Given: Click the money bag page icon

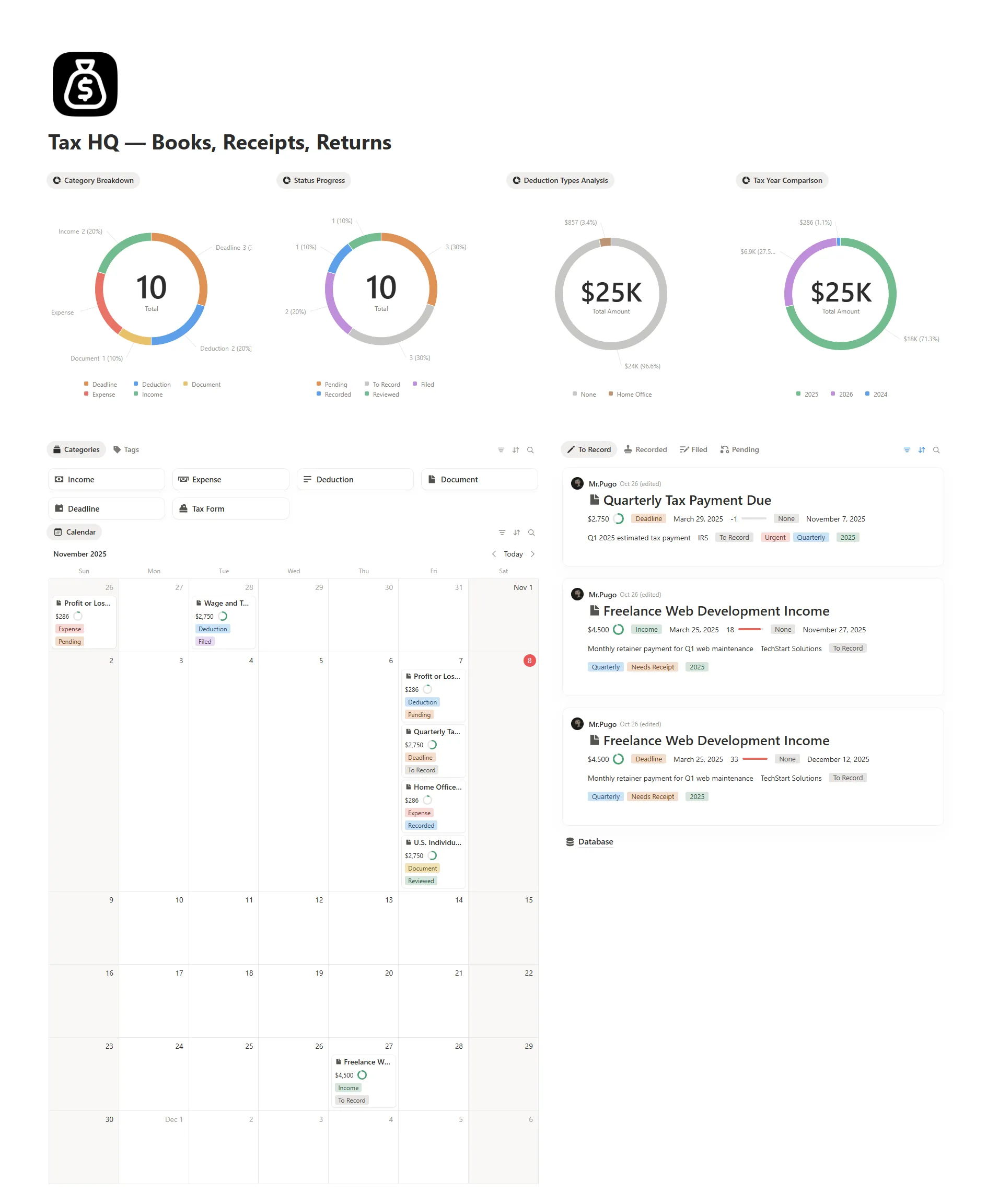Looking at the screenshot, I should 85,84.
